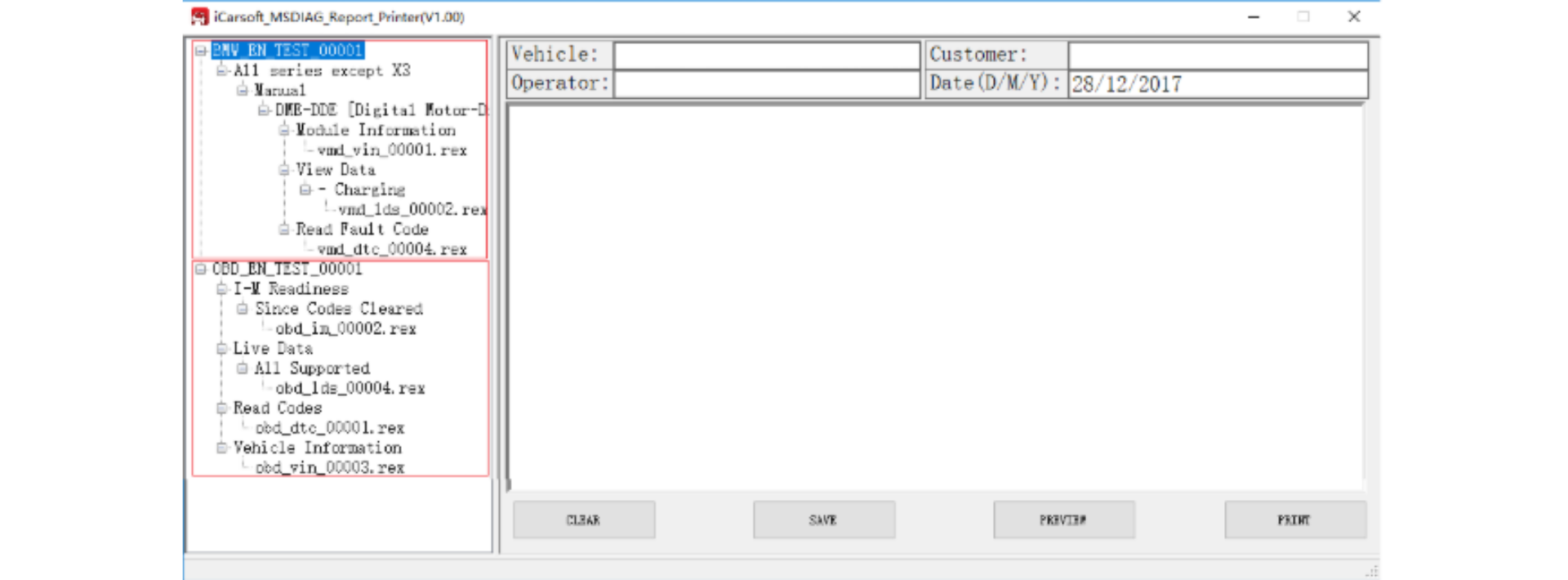
Task: Collapse the I-M Readiness node
Action: click(221, 289)
